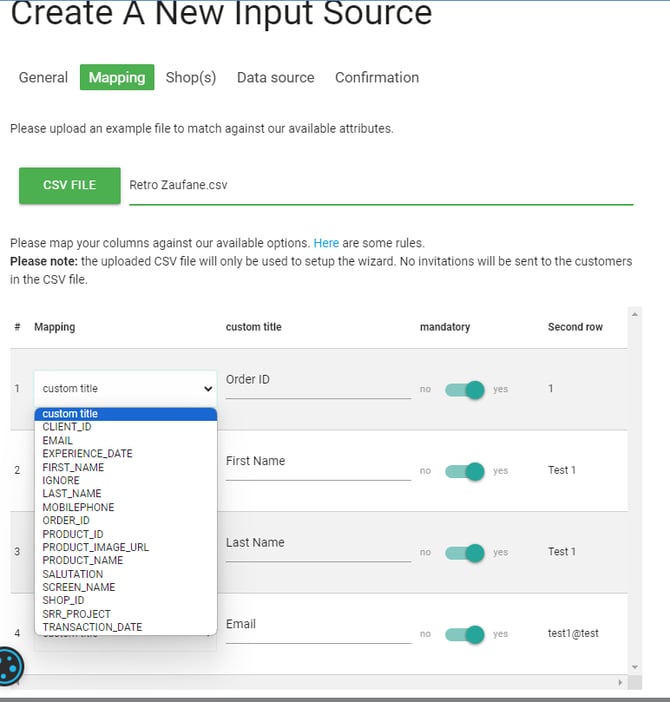This screenshot has height=702, width=670.
Task: Select TRANSACTION_DATE from the dropdown options
Action: point(92,627)
